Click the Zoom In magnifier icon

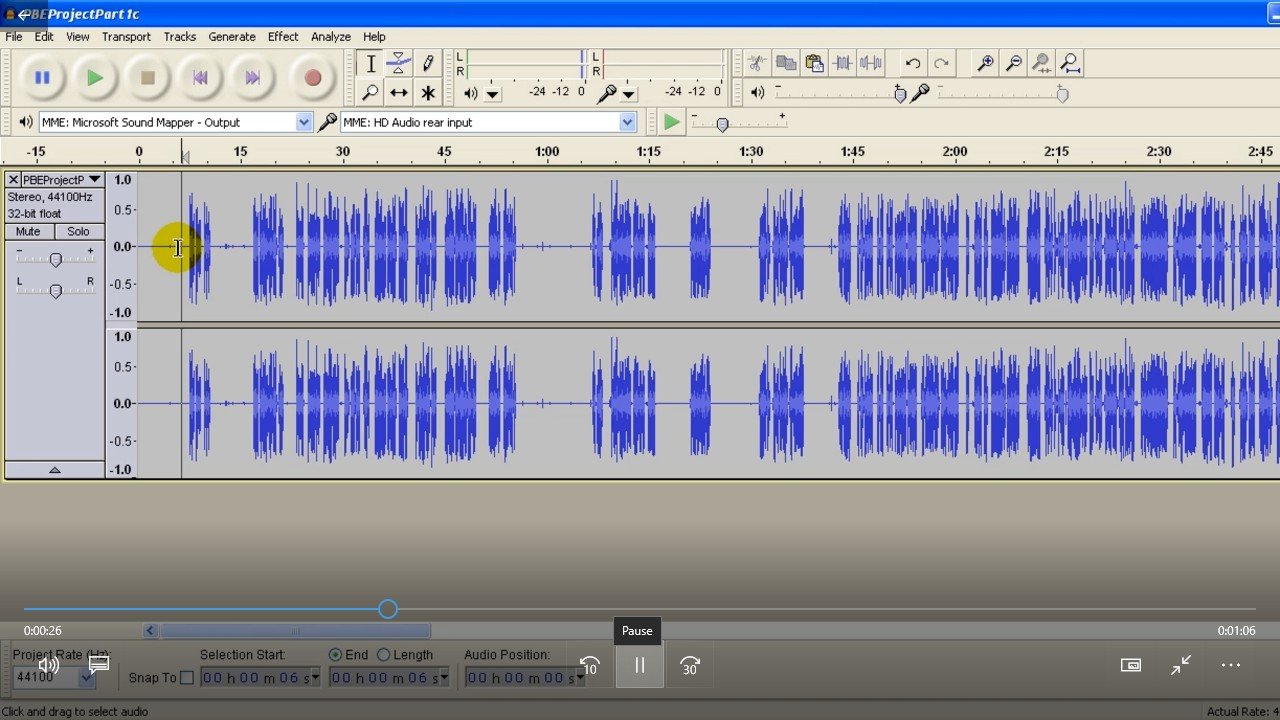click(x=985, y=63)
